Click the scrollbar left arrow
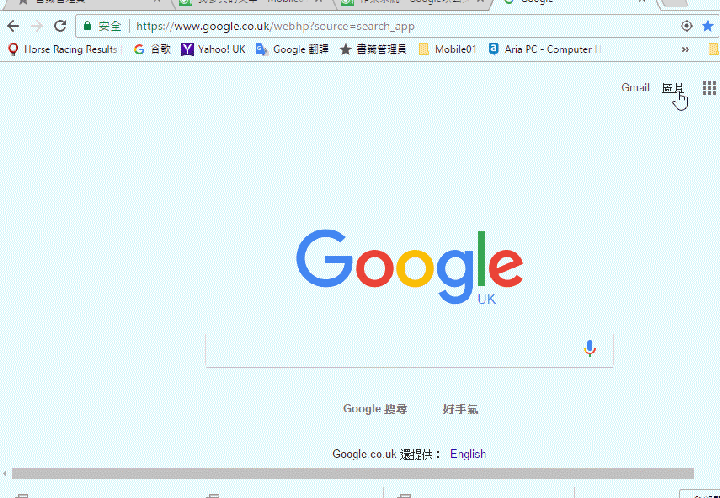Viewport: 720px width, 498px height. (5, 473)
